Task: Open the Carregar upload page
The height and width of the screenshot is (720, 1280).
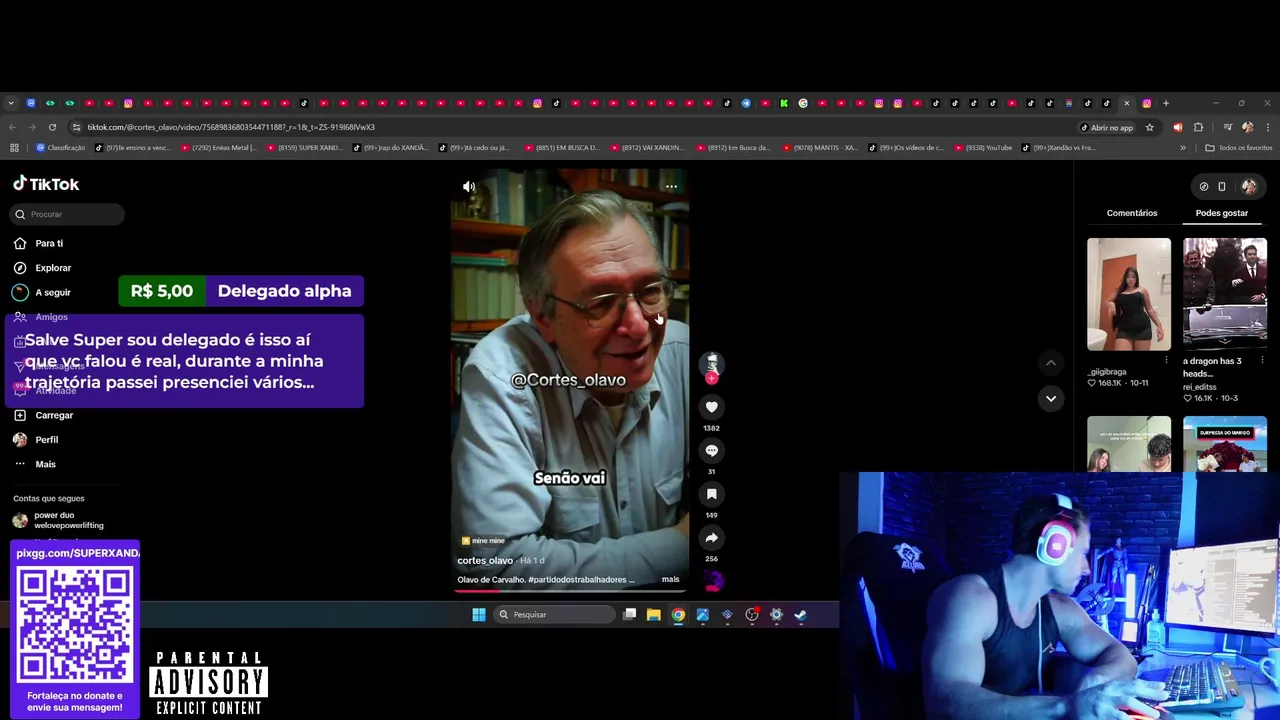Action: (54, 415)
